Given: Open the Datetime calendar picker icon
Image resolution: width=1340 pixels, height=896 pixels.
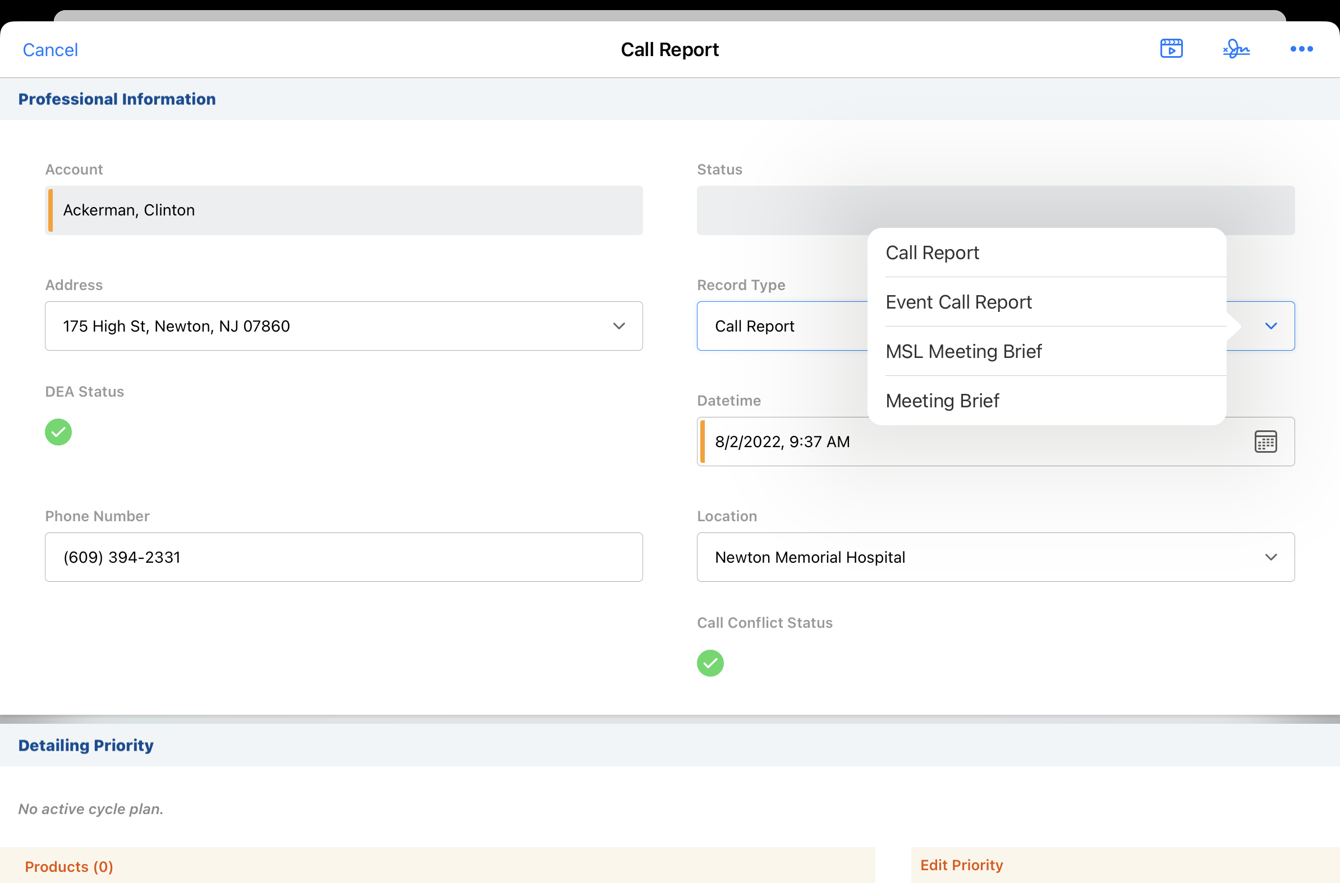Looking at the screenshot, I should [x=1265, y=442].
